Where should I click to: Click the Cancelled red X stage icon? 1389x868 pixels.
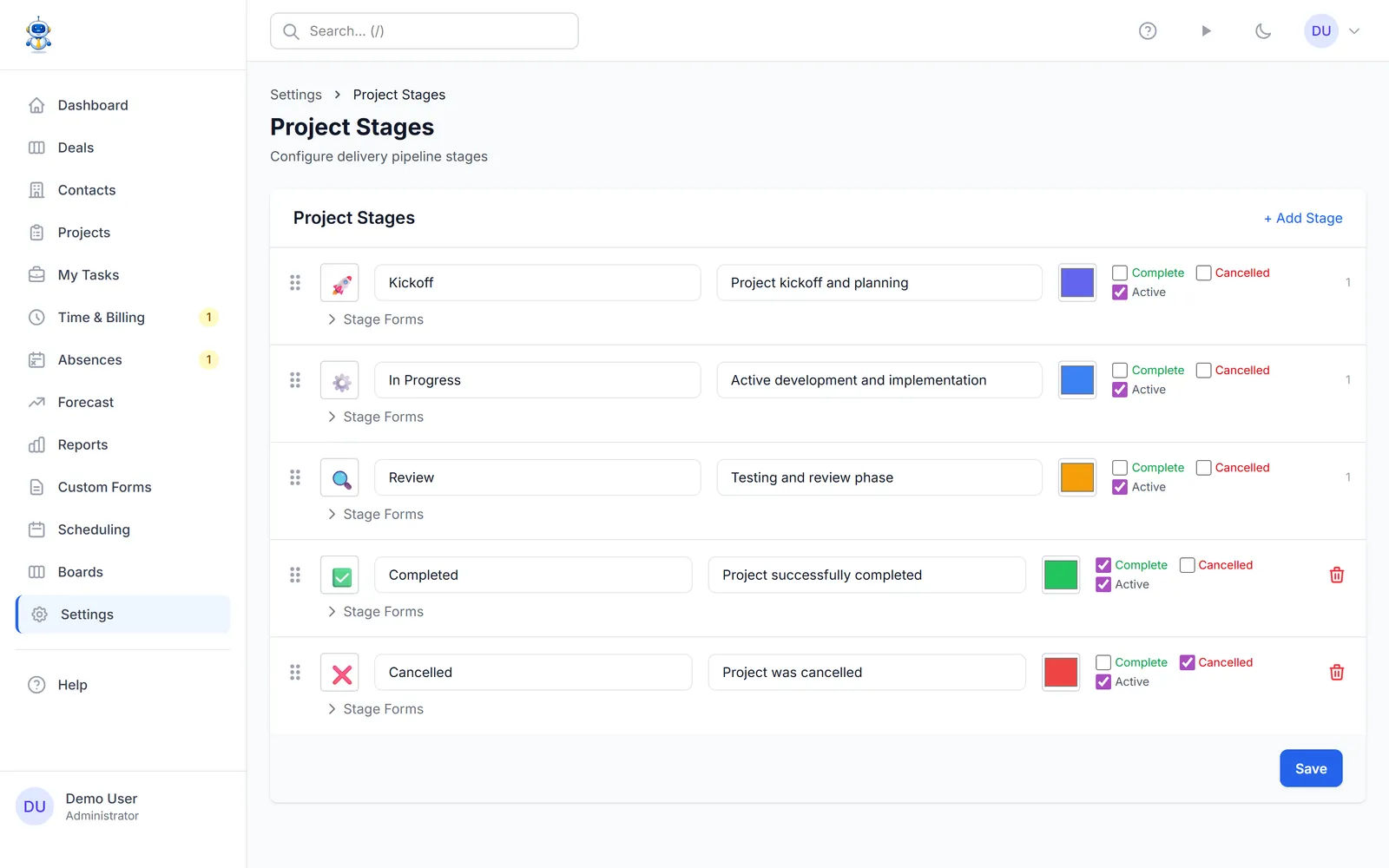339,672
